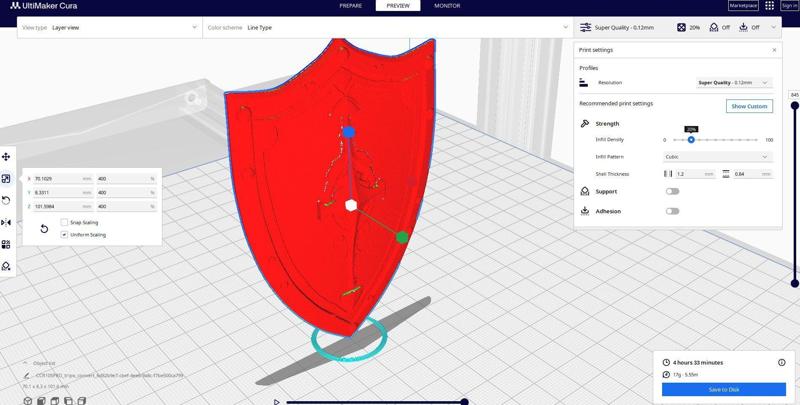Click the X dimension mm field
The width and height of the screenshot is (800, 405).
[x=64, y=179]
